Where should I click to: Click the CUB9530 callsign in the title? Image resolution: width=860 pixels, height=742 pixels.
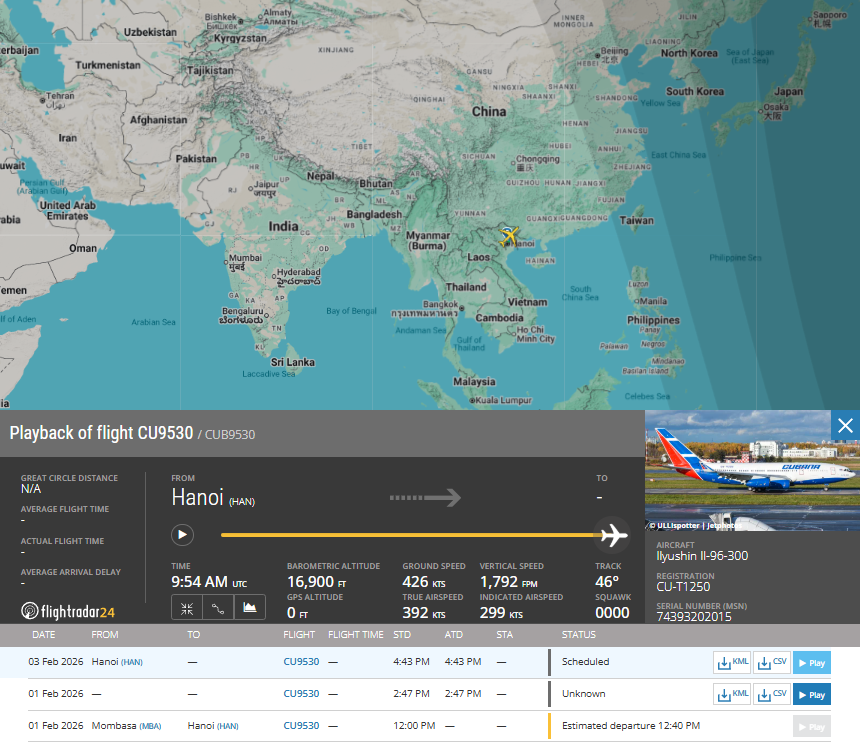[230, 435]
